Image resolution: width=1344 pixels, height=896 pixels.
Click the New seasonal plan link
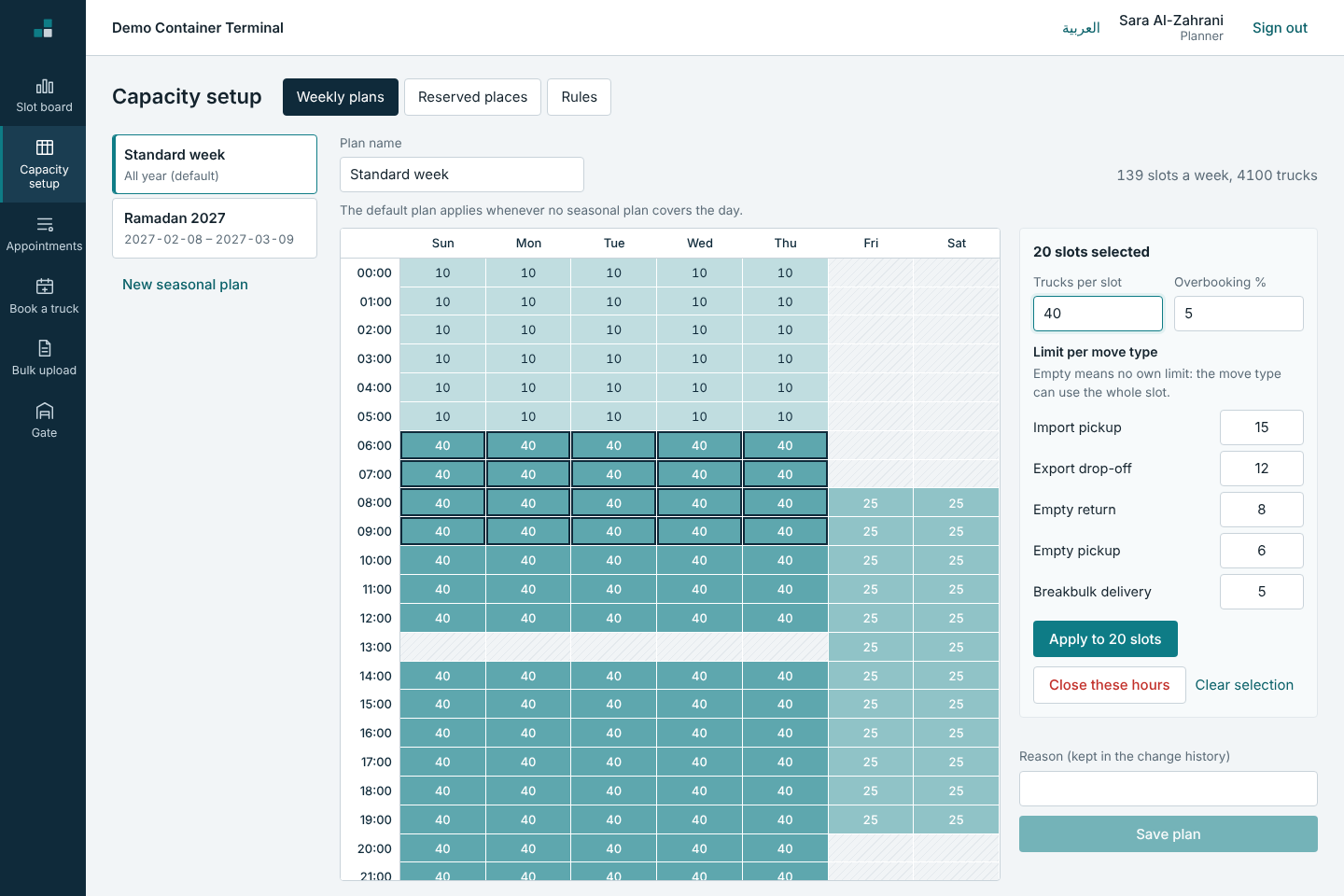coord(185,285)
